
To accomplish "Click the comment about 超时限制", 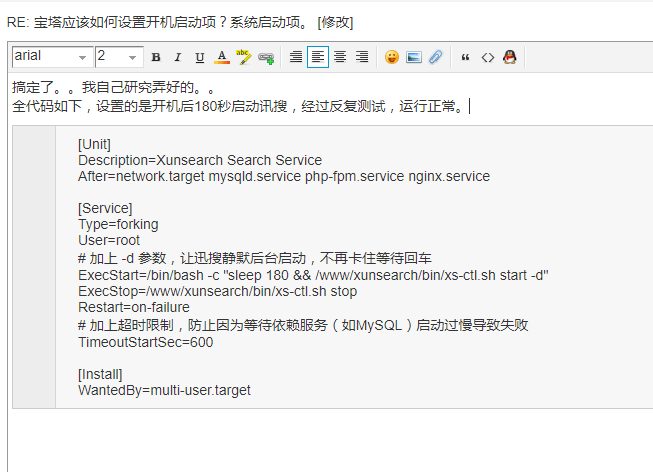I will pyautogui.click(x=303, y=325).
